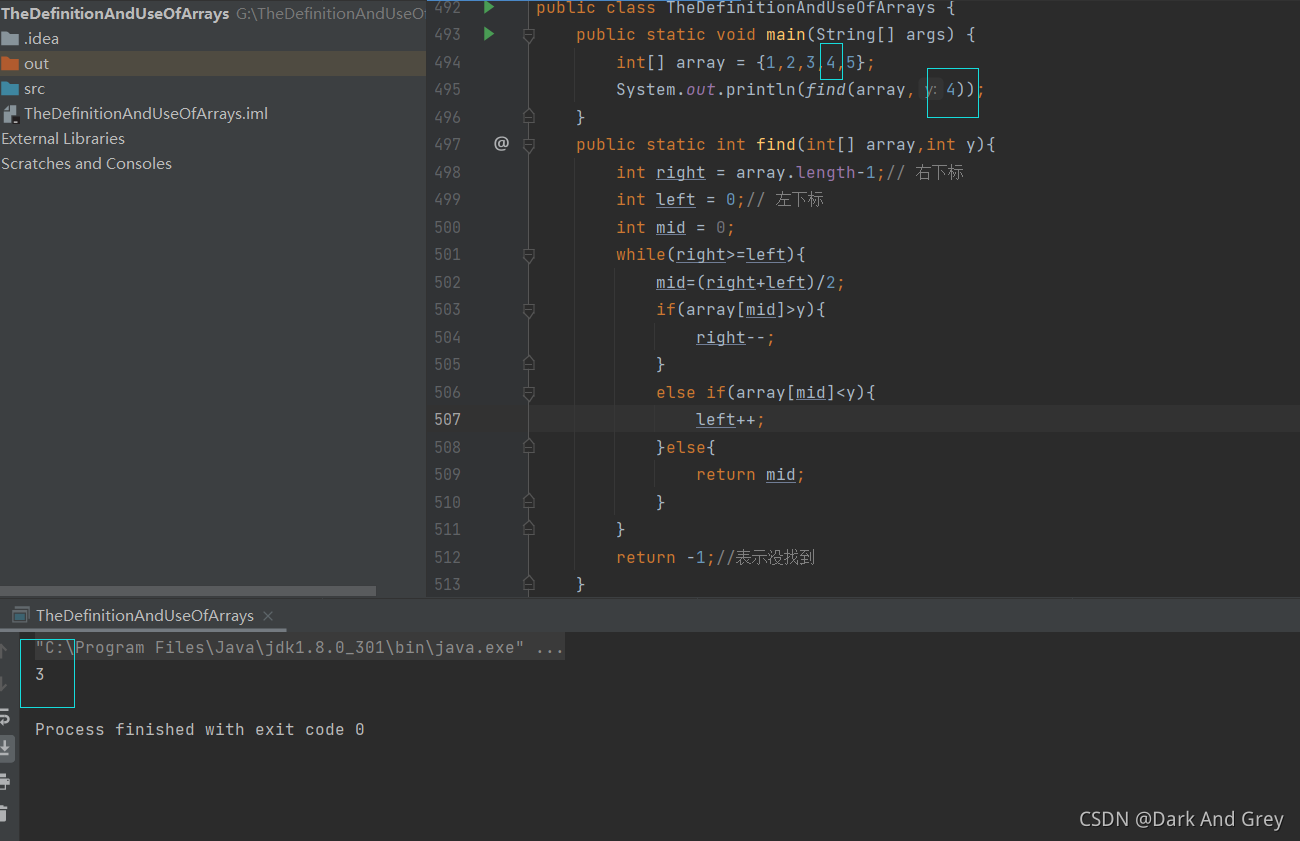1300x841 pixels.
Task: Click fold end marker on line 505
Action: pos(529,365)
